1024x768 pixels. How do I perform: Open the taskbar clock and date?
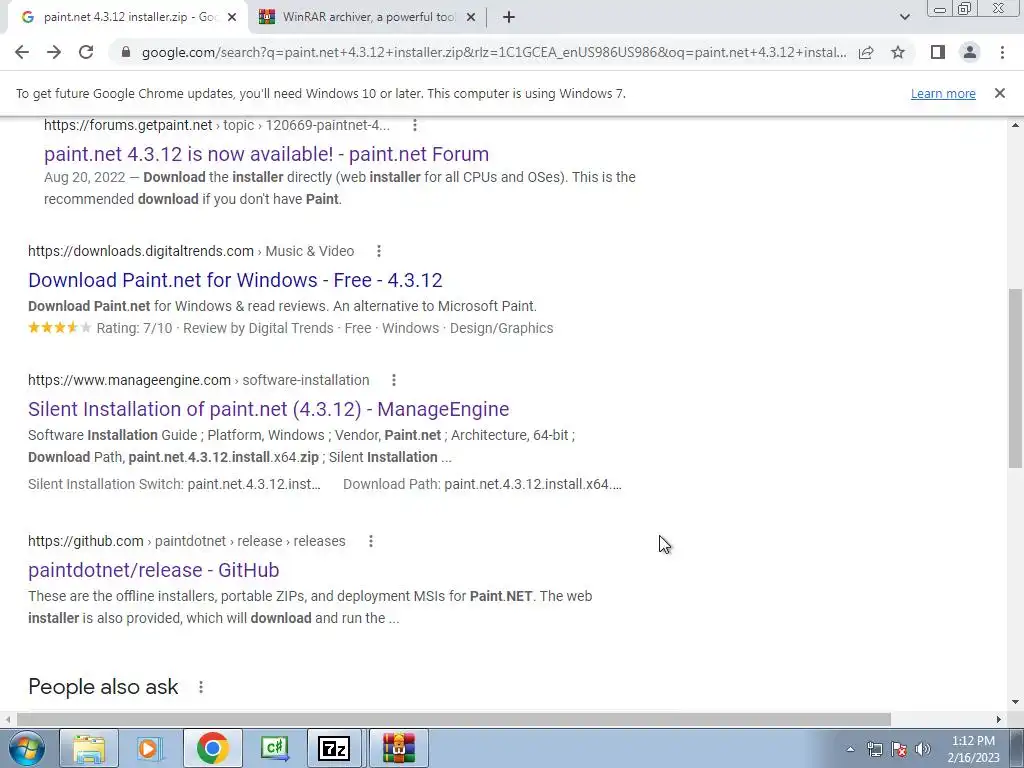click(973, 749)
